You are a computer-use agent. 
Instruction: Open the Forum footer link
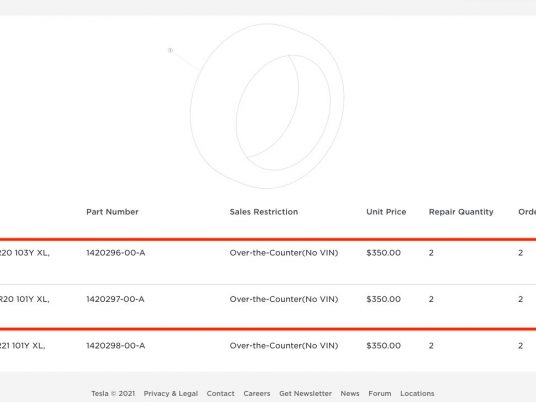(379, 393)
